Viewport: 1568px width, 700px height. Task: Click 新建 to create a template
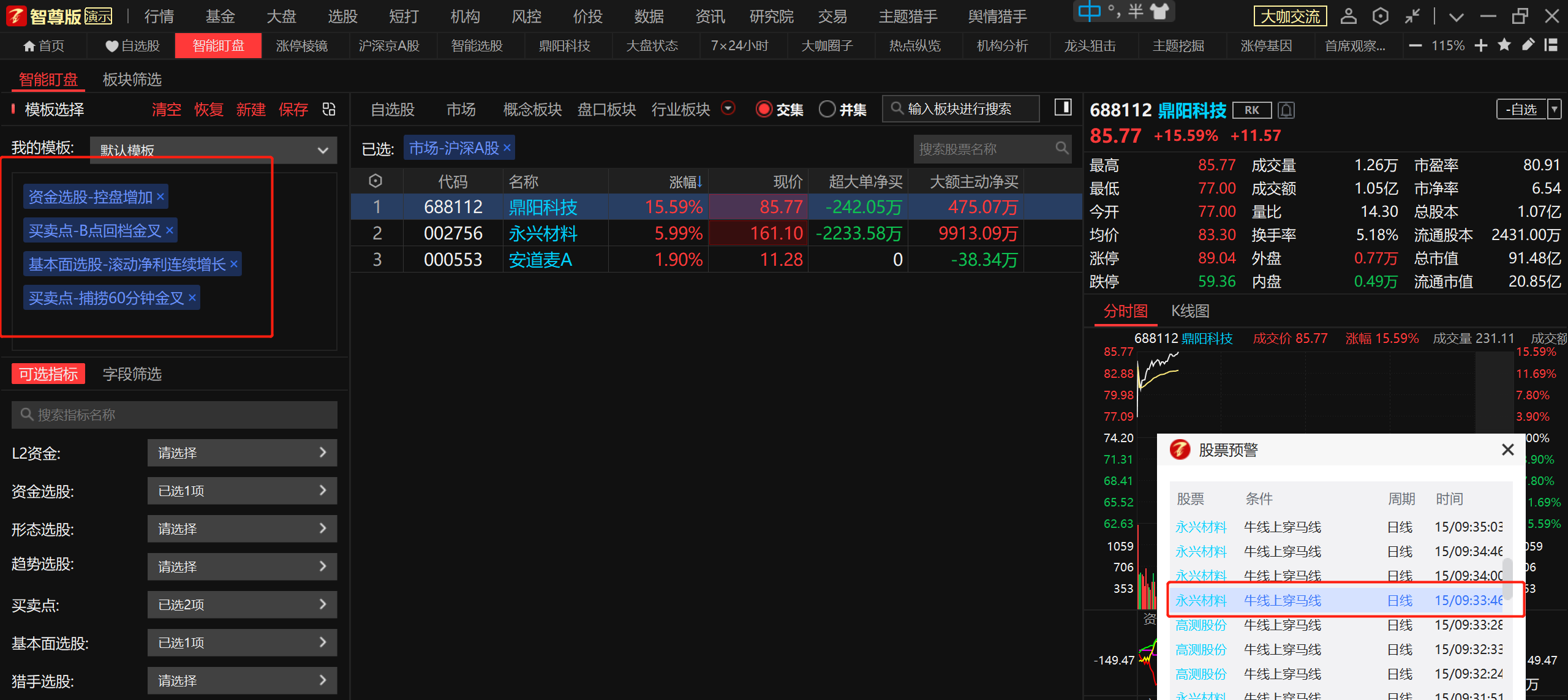(x=251, y=110)
